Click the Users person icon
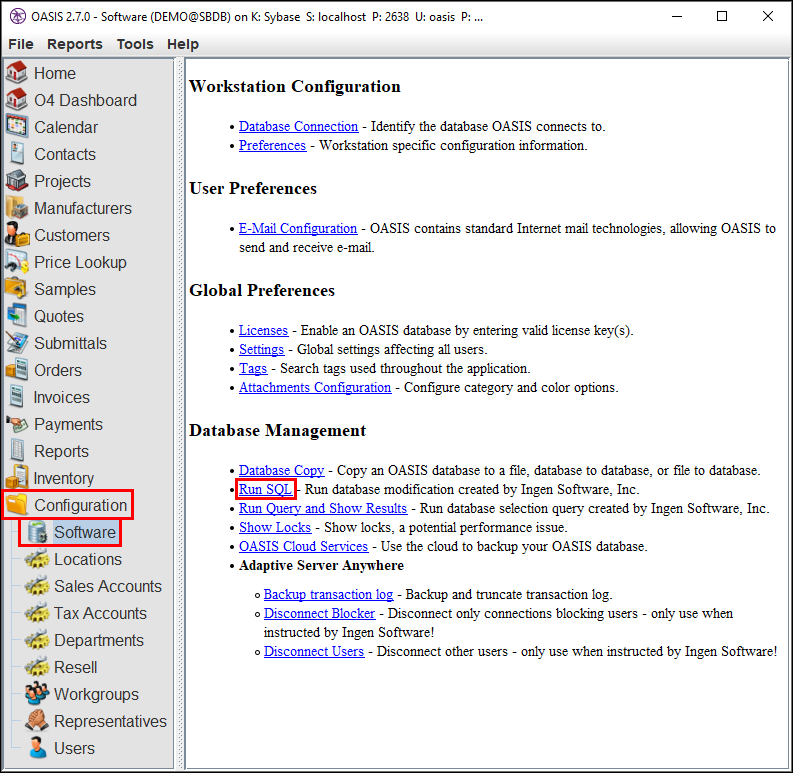 [37, 748]
